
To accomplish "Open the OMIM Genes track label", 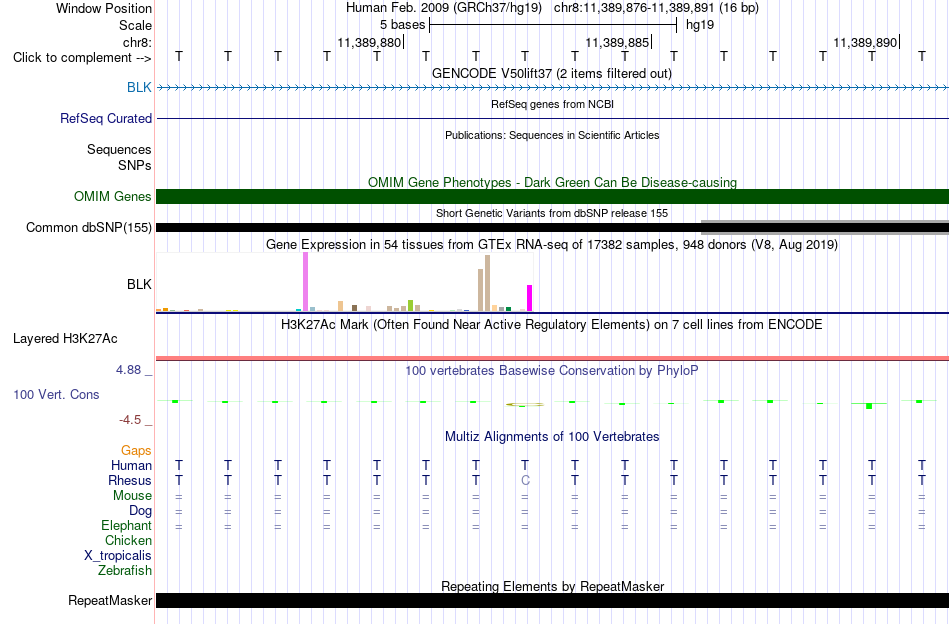I will point(113,196).
